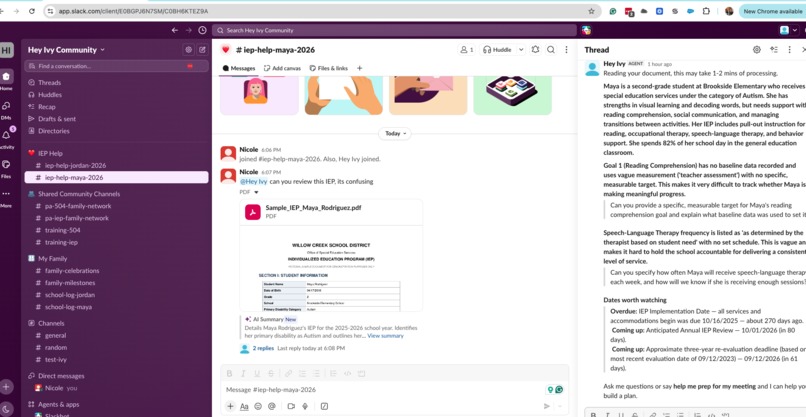Open the More menu in left rail

[6, 194]
